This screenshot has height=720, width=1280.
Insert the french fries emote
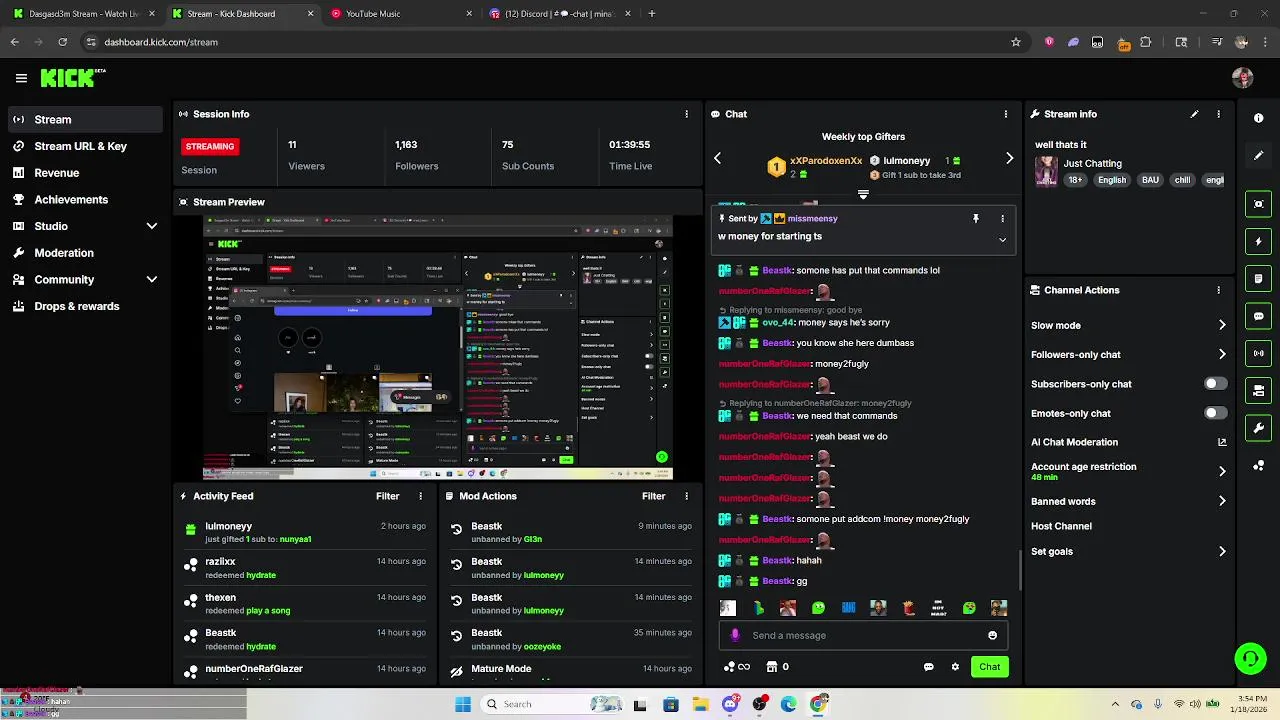pyautogui.click(x=909, y=608)
